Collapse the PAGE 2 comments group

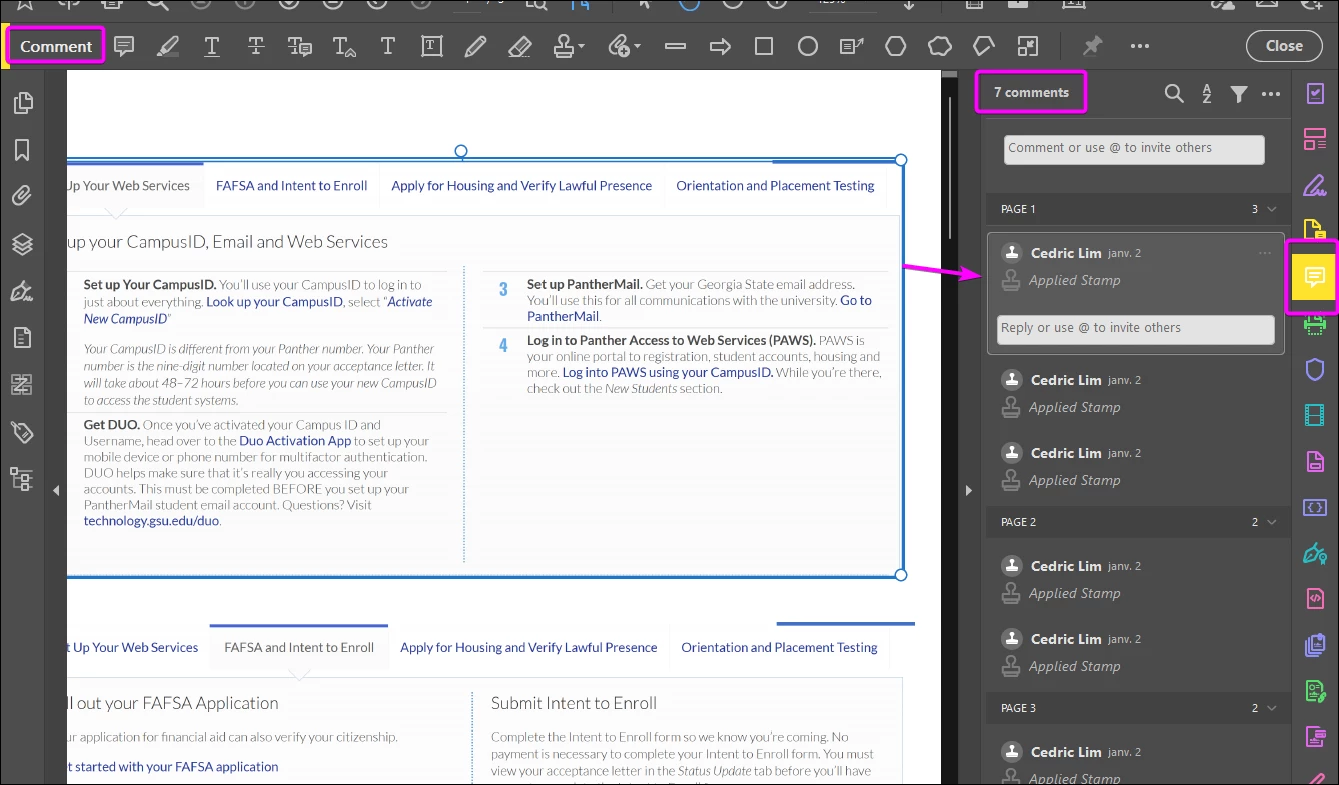click(x=1272, y=522)
